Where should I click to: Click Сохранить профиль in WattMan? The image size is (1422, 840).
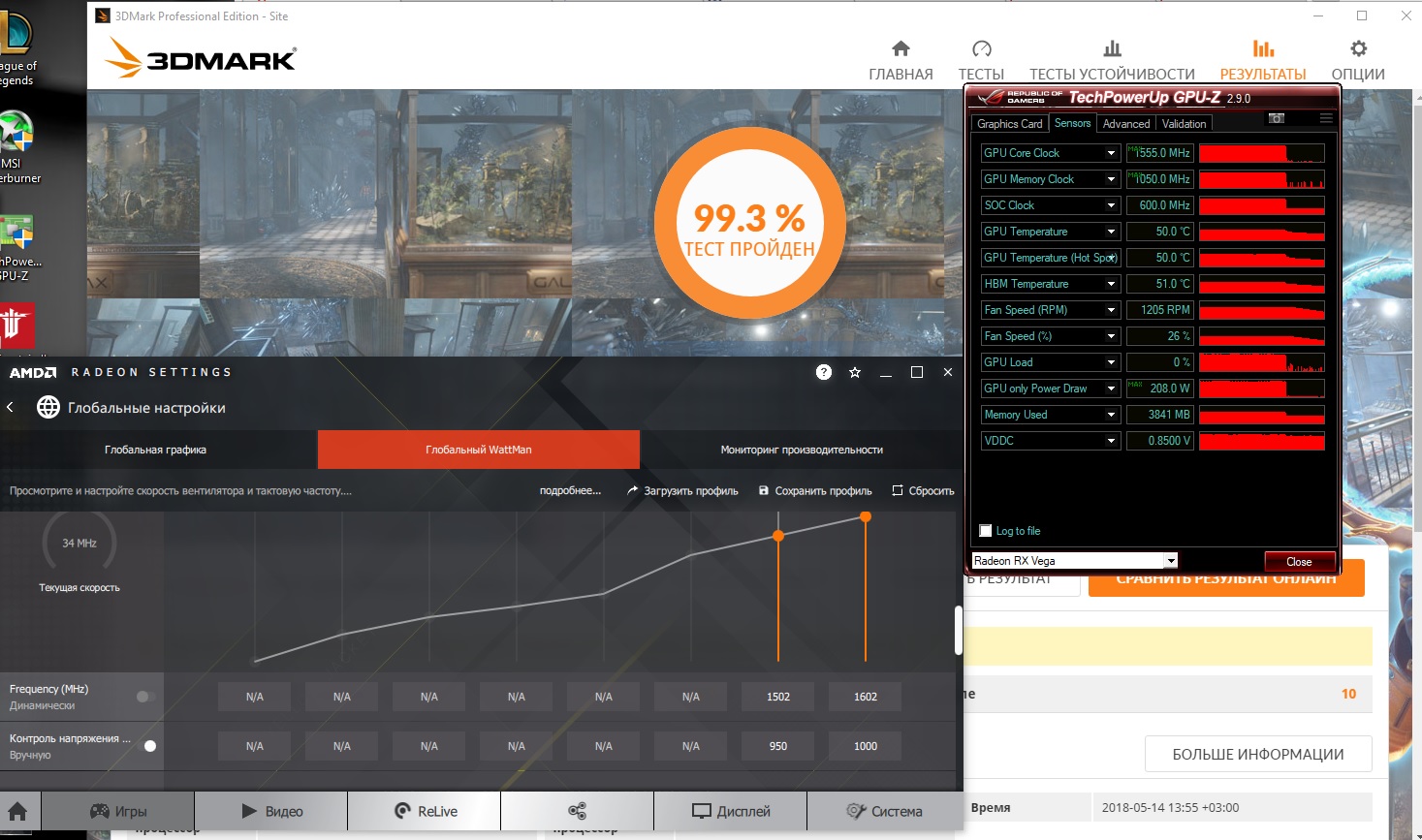point(815,491)
